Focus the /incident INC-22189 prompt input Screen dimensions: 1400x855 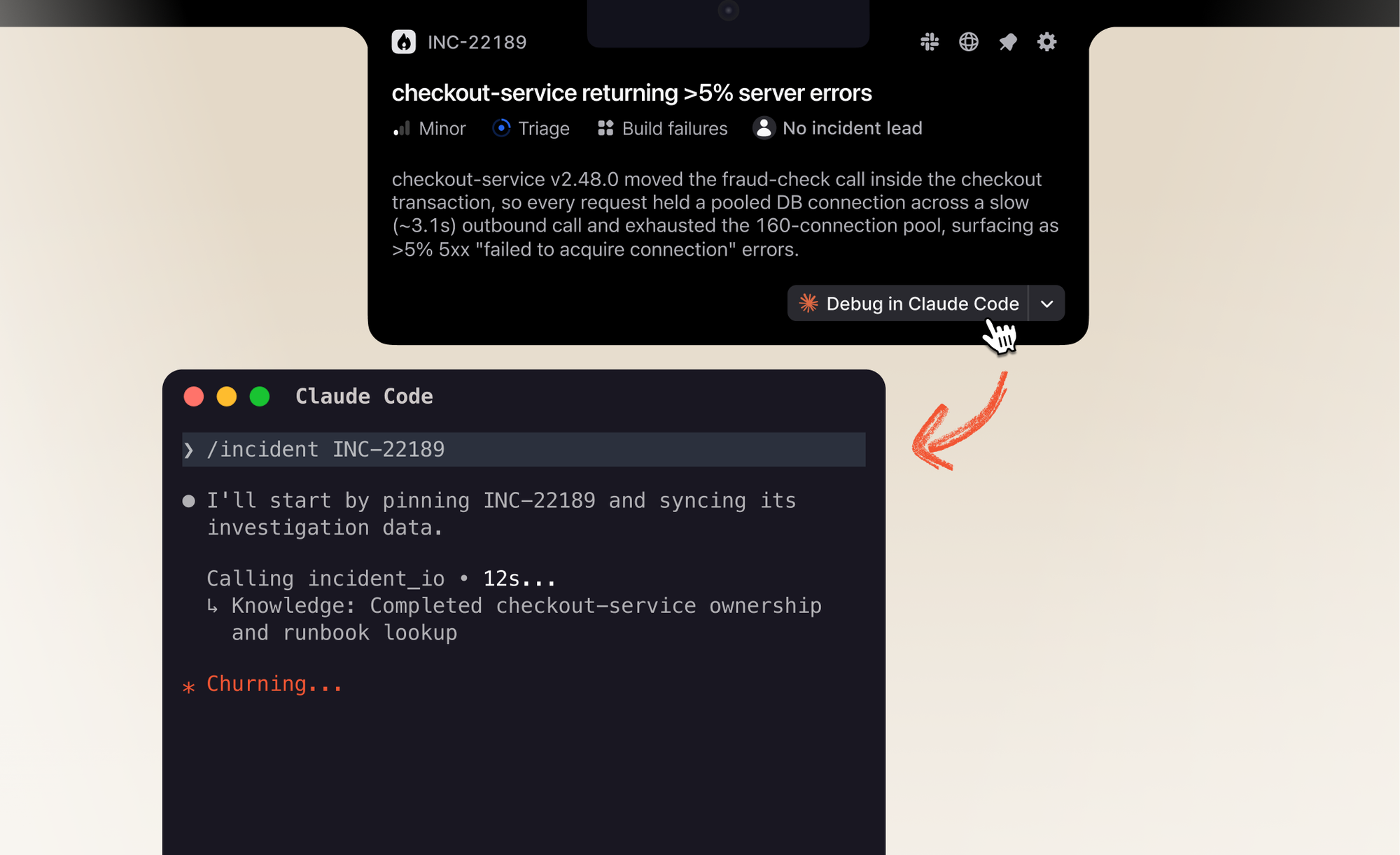[524, 449]
